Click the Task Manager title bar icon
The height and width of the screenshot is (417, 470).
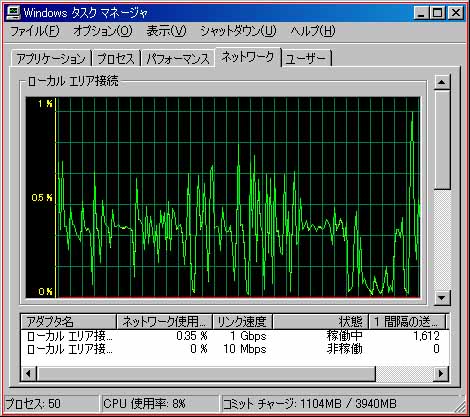(14, 13)
